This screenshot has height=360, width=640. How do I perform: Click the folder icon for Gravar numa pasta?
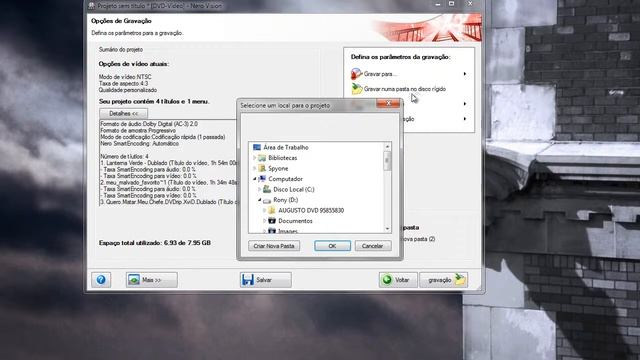point(357,89)
